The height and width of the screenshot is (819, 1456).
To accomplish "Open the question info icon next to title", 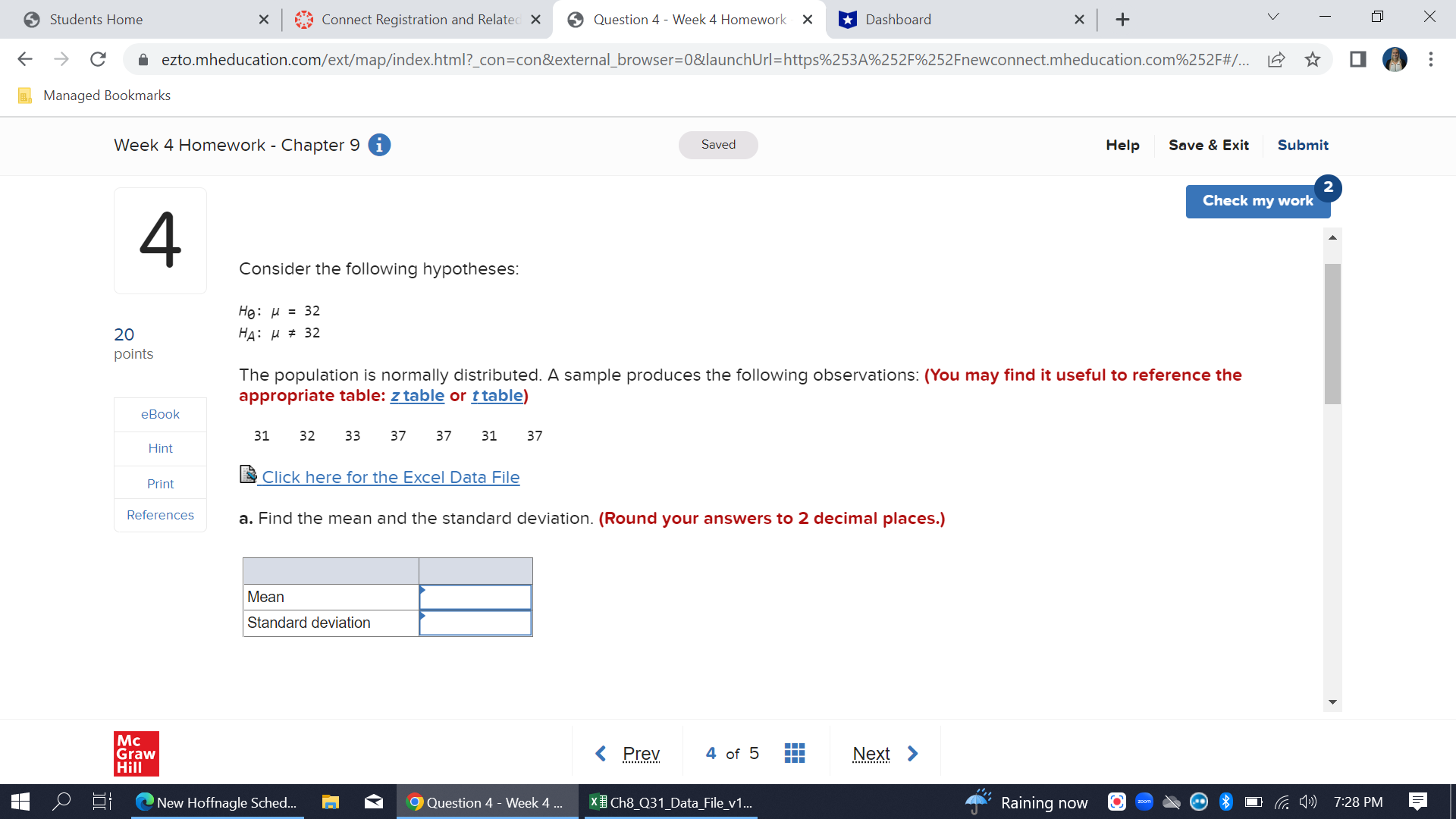I will coord(378,144).
